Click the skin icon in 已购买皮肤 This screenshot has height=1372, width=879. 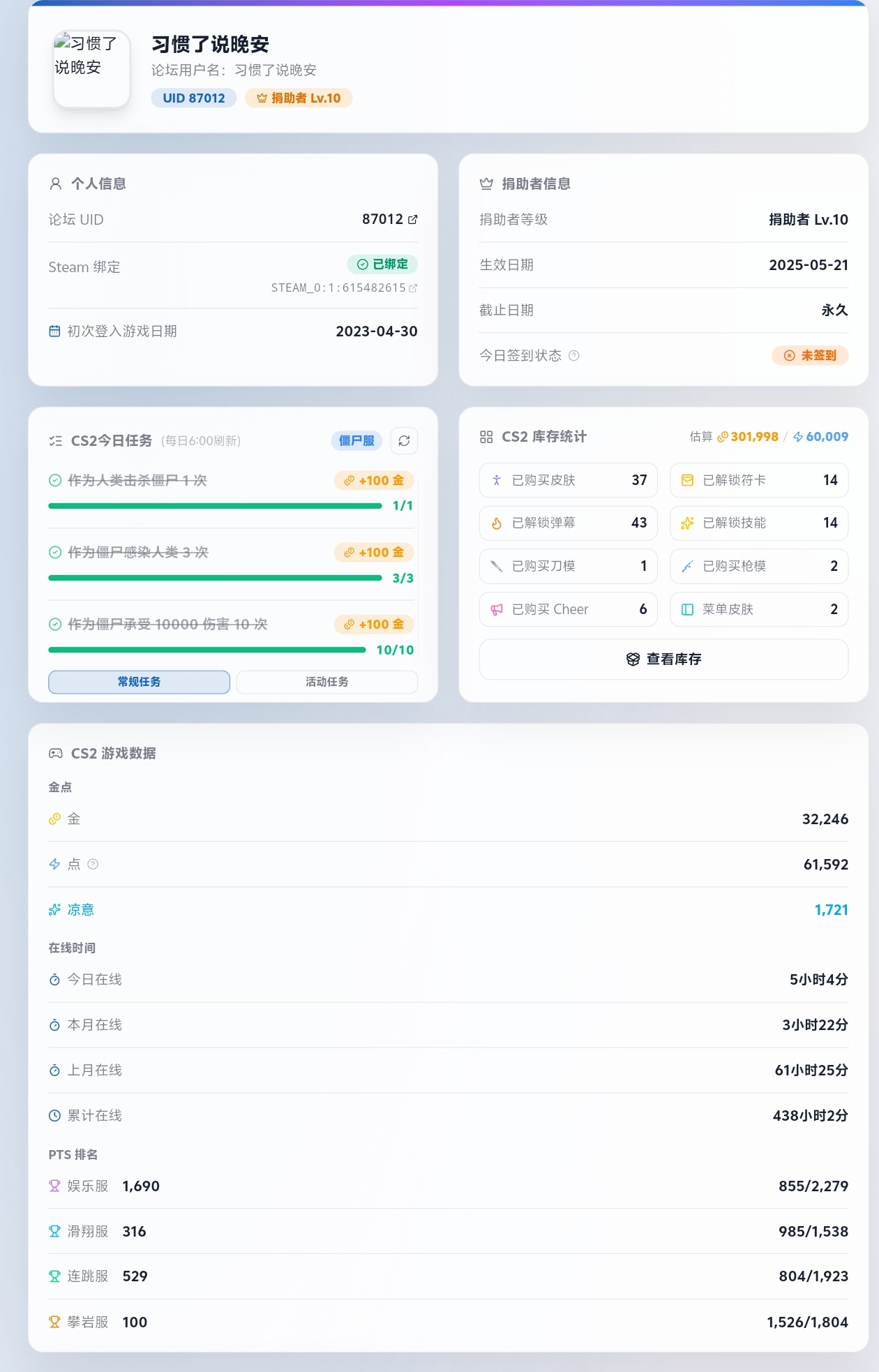[x=497, y=480]
